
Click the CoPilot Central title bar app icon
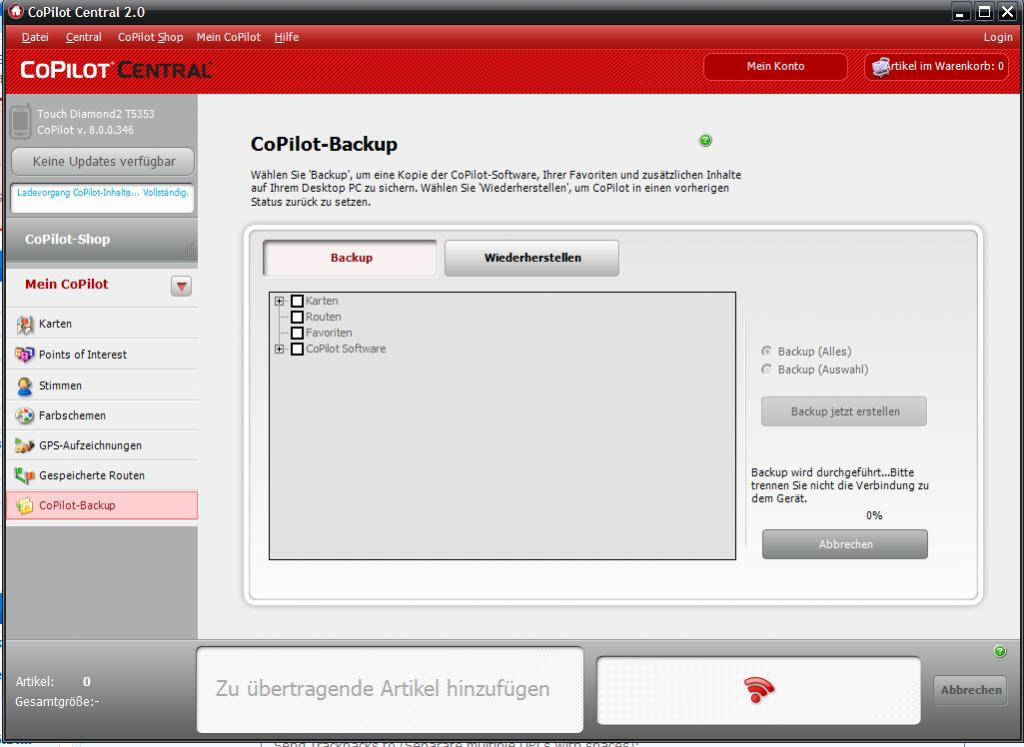pyautogui.click(x=15, y=12)
